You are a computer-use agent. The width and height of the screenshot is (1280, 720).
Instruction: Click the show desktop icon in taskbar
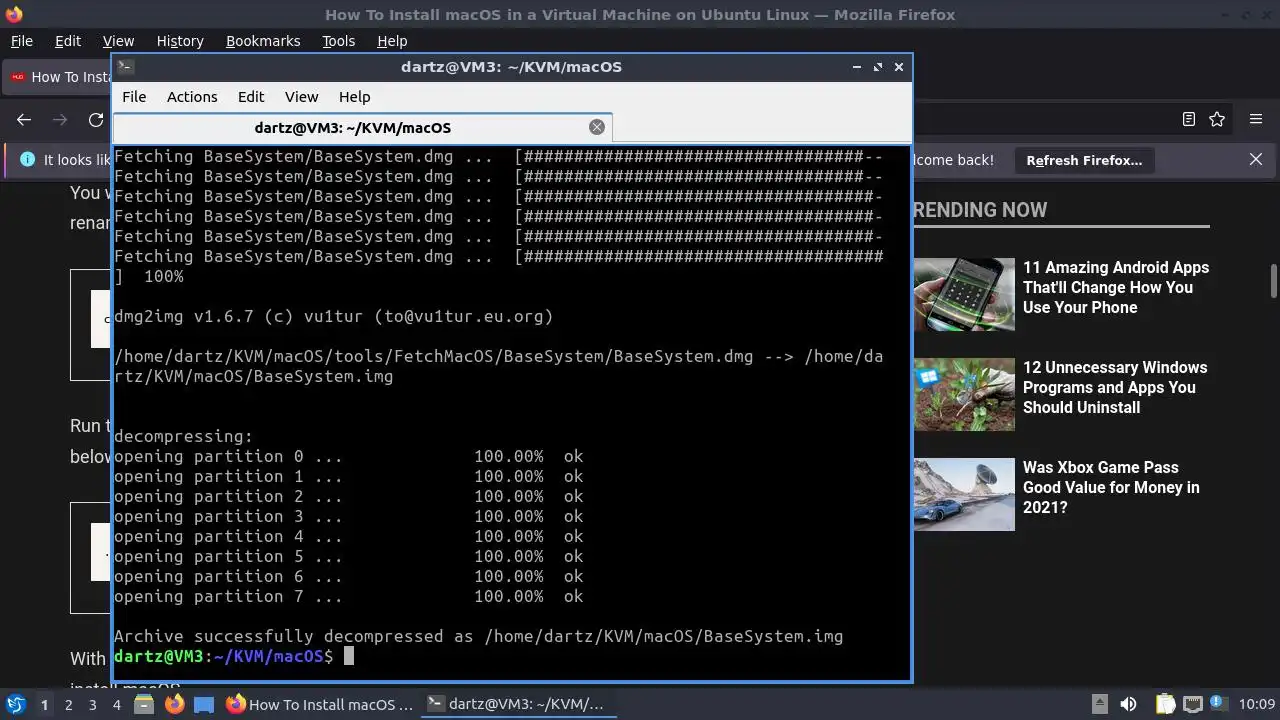pos(204,705)
